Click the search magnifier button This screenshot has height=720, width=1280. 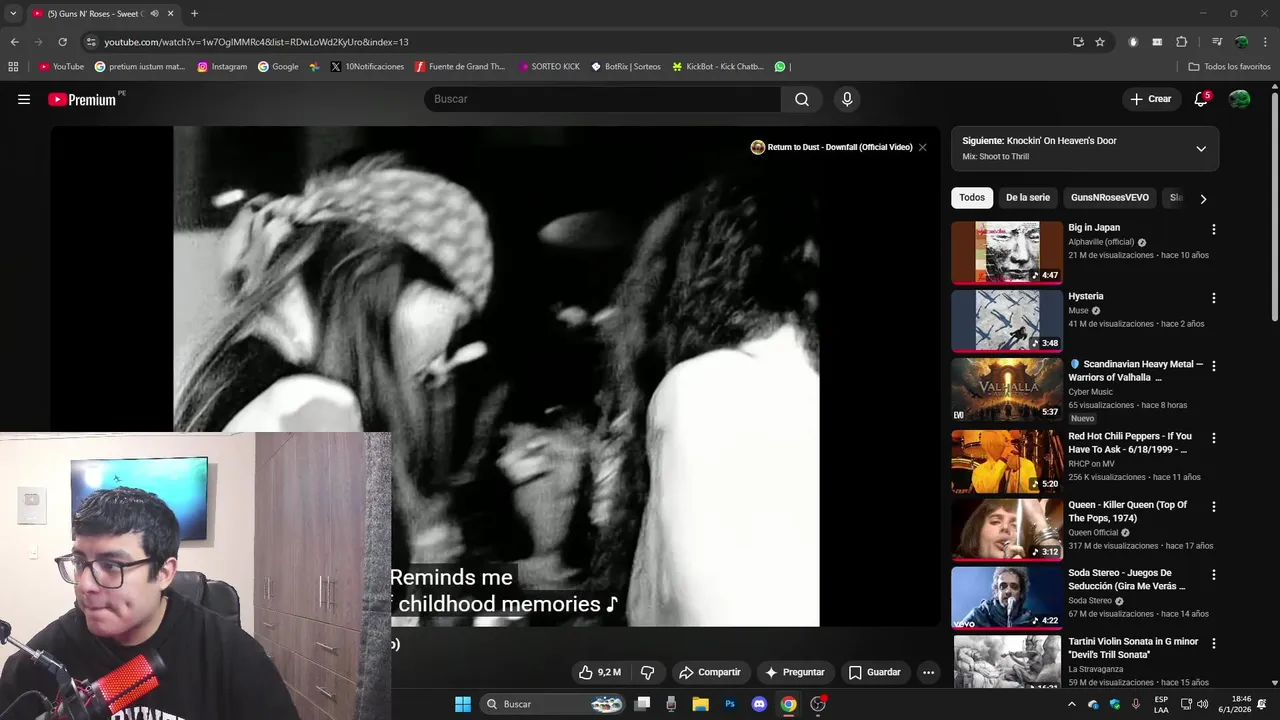click(802, 99)
